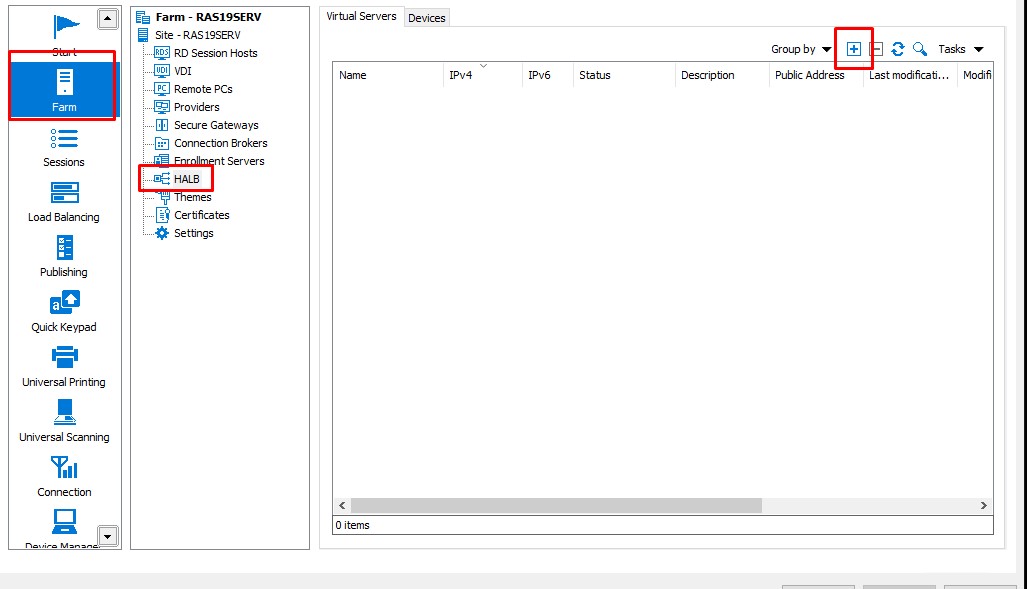The height and width of the screenshot is (589, 1027).
Task: Select HALB in the site tree
Action: 186,179
